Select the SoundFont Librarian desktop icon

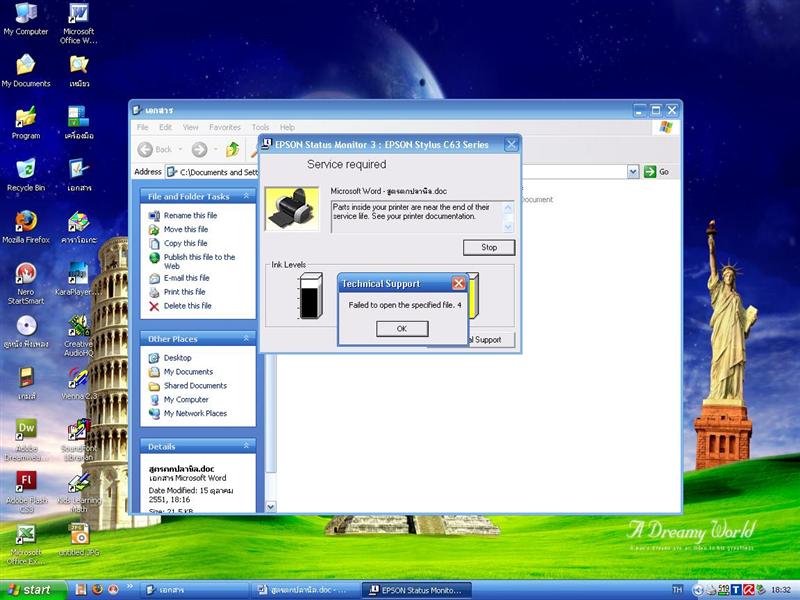(x=79, y=440)
